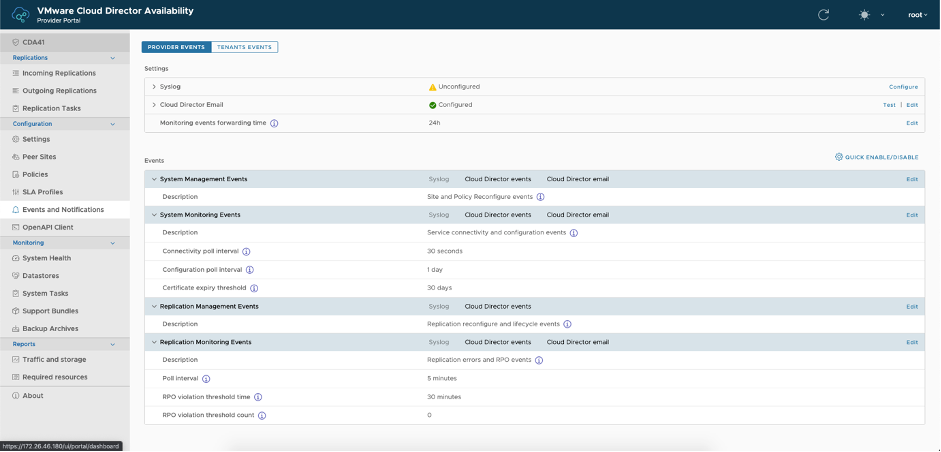
Task: Select the Provider Events tab
Action: [174, 47]
